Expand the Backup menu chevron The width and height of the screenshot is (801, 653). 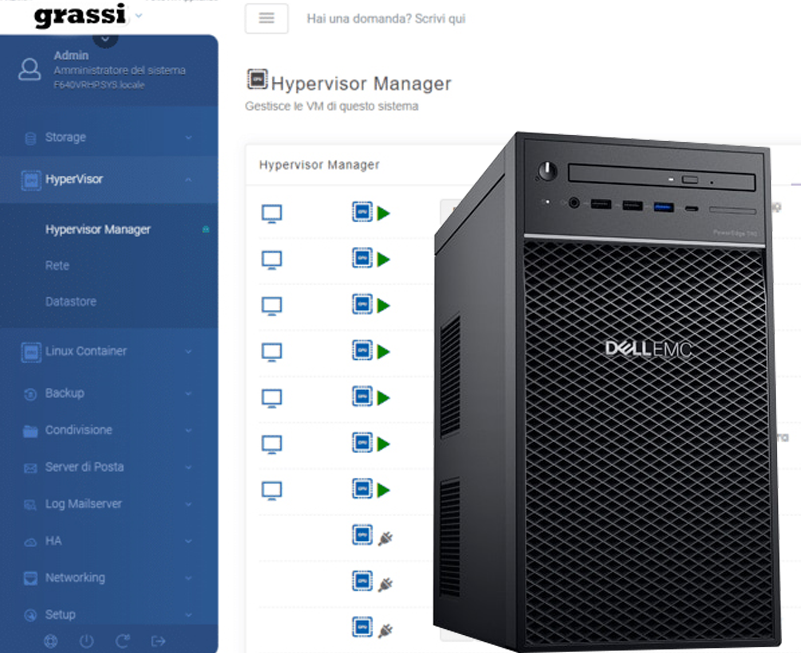[189, 393]
